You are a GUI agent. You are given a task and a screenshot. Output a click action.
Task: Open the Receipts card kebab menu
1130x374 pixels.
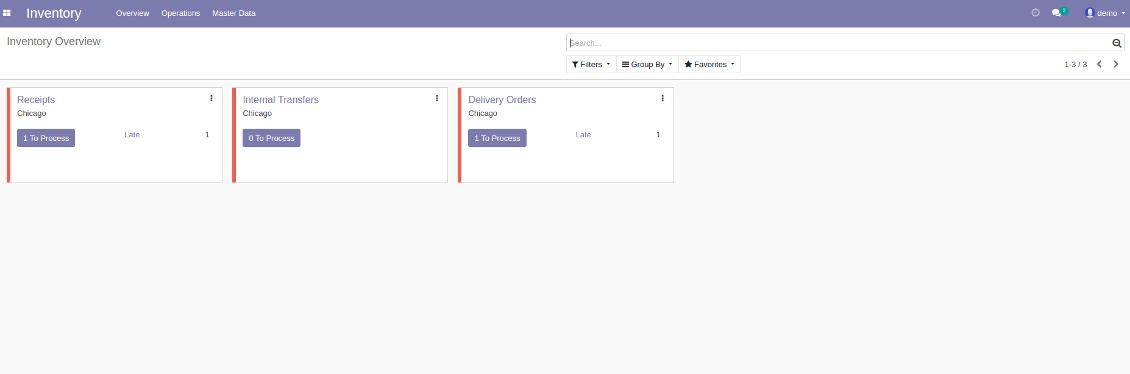tap(211, 98)
